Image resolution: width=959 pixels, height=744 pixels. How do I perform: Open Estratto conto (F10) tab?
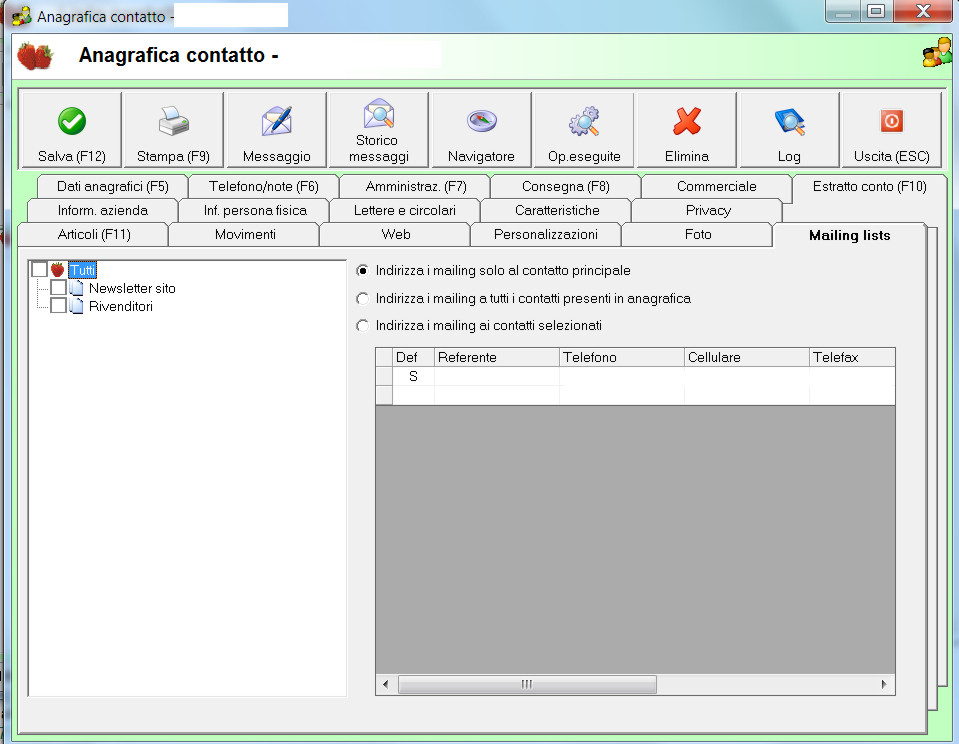point(869,187)
